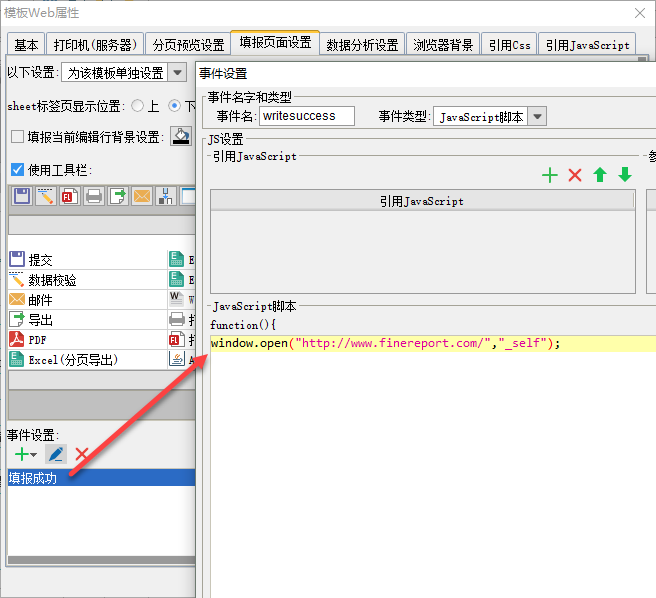This screenshot has height=598, width=656.
Task: Click the 事件名 writesuccess input field
Action: pyautogui.click(x=307, y=116)
